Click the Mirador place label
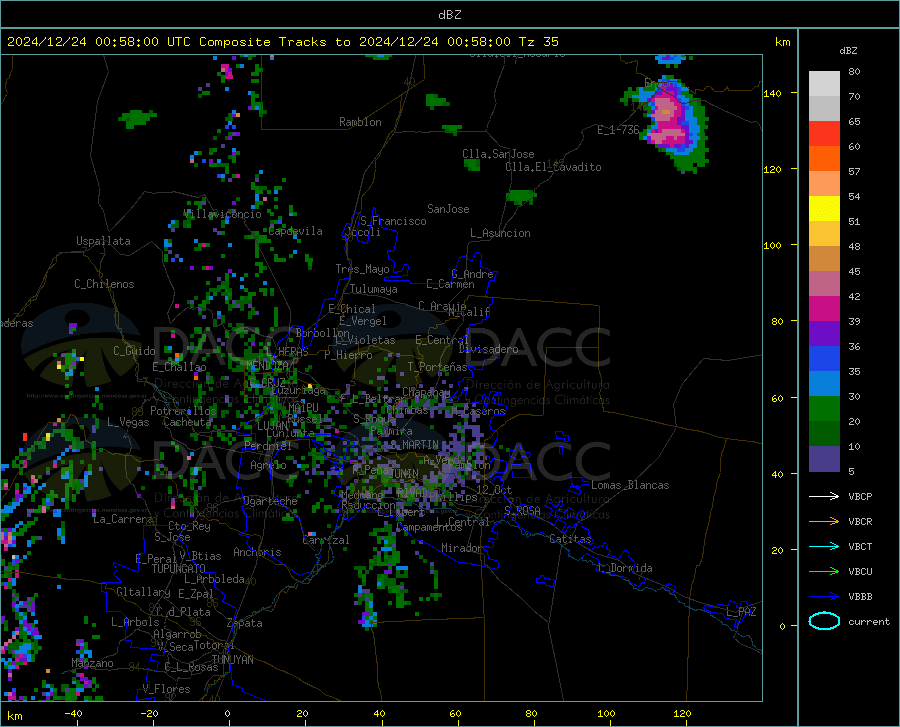900x727 pixels. [x=461, y=548]
